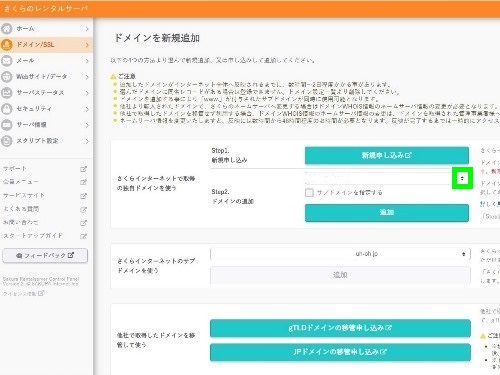Click the ご注意 warning heading

point(127,76)
